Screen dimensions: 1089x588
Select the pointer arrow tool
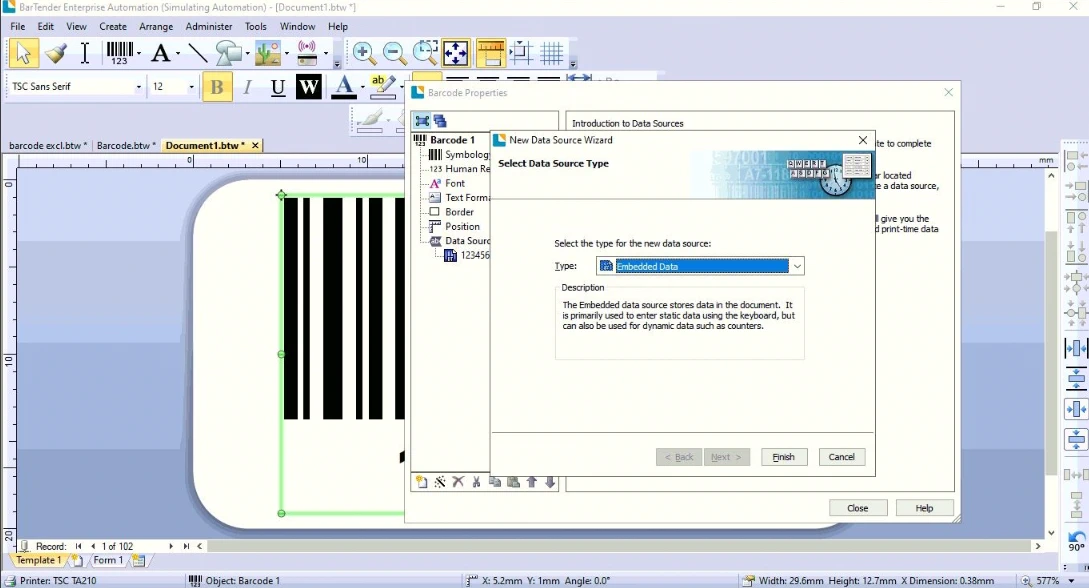[x=23, y=53]
